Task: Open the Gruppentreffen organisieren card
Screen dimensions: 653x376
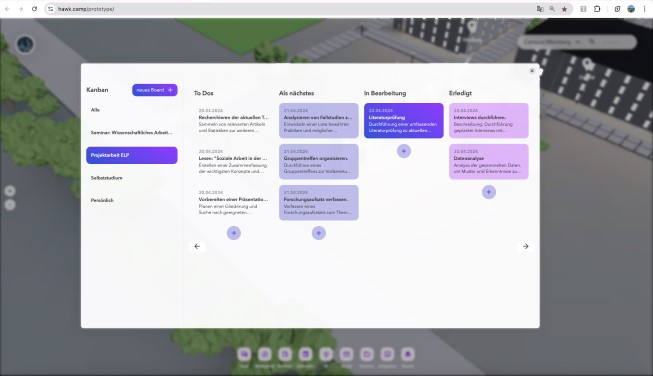Action: click(x=319, y=162)
